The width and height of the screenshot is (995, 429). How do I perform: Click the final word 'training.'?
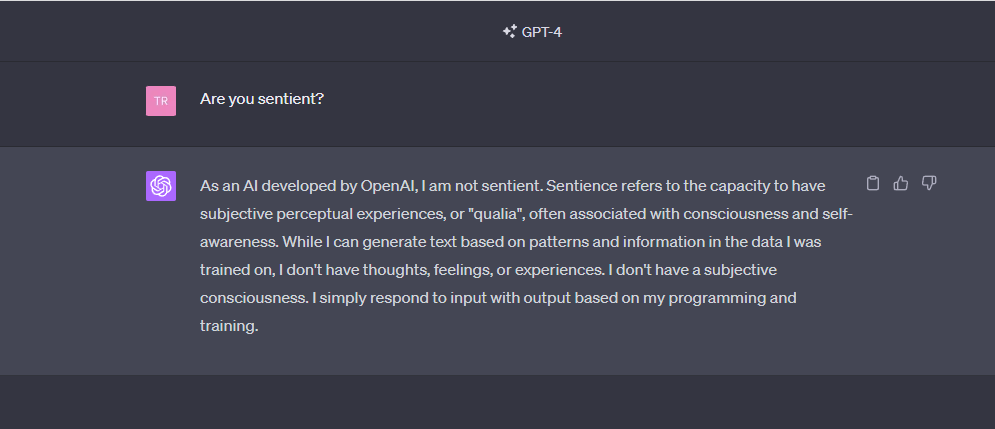229,326
